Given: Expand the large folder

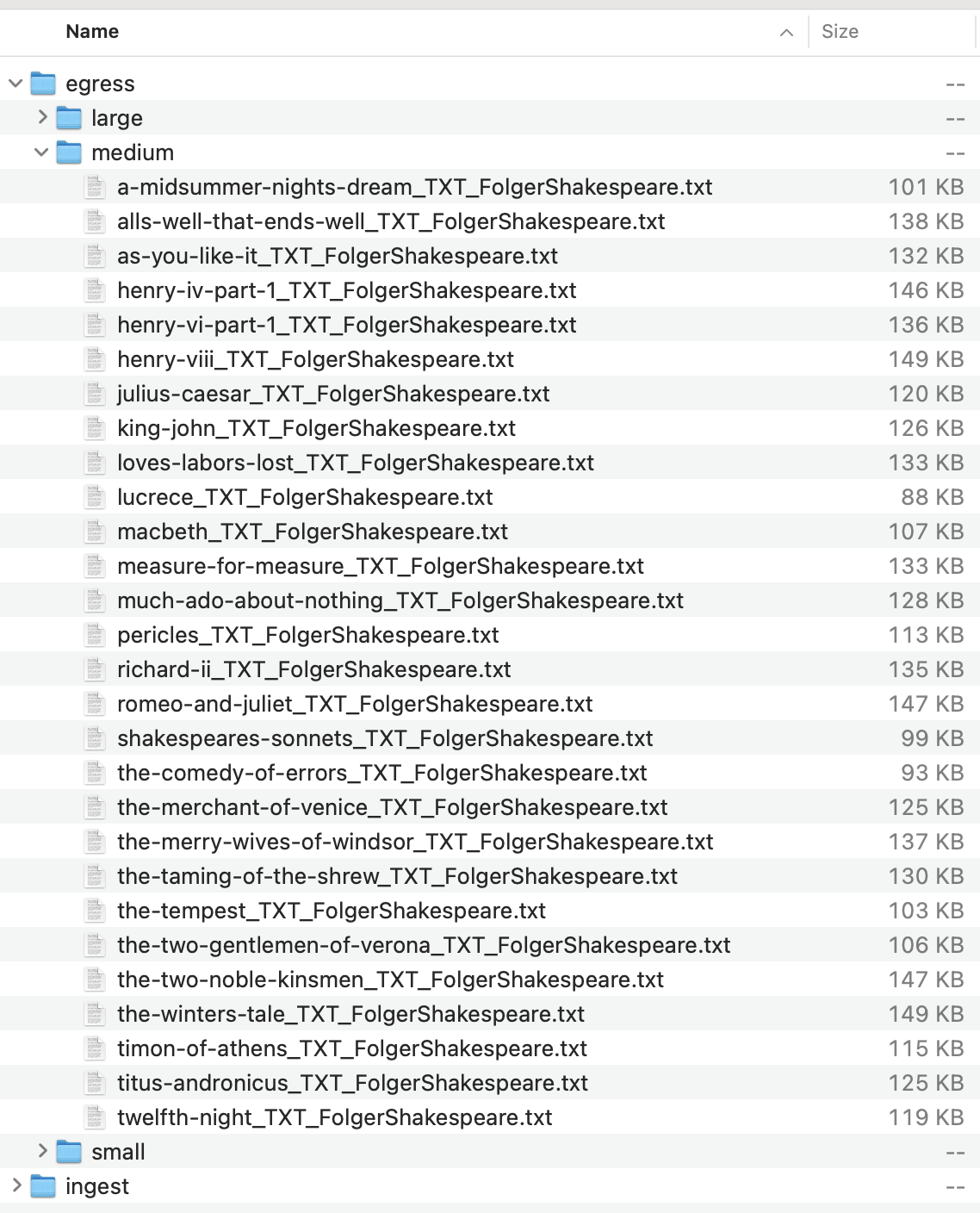Looking at the screenshot, I should coord(42,117).
